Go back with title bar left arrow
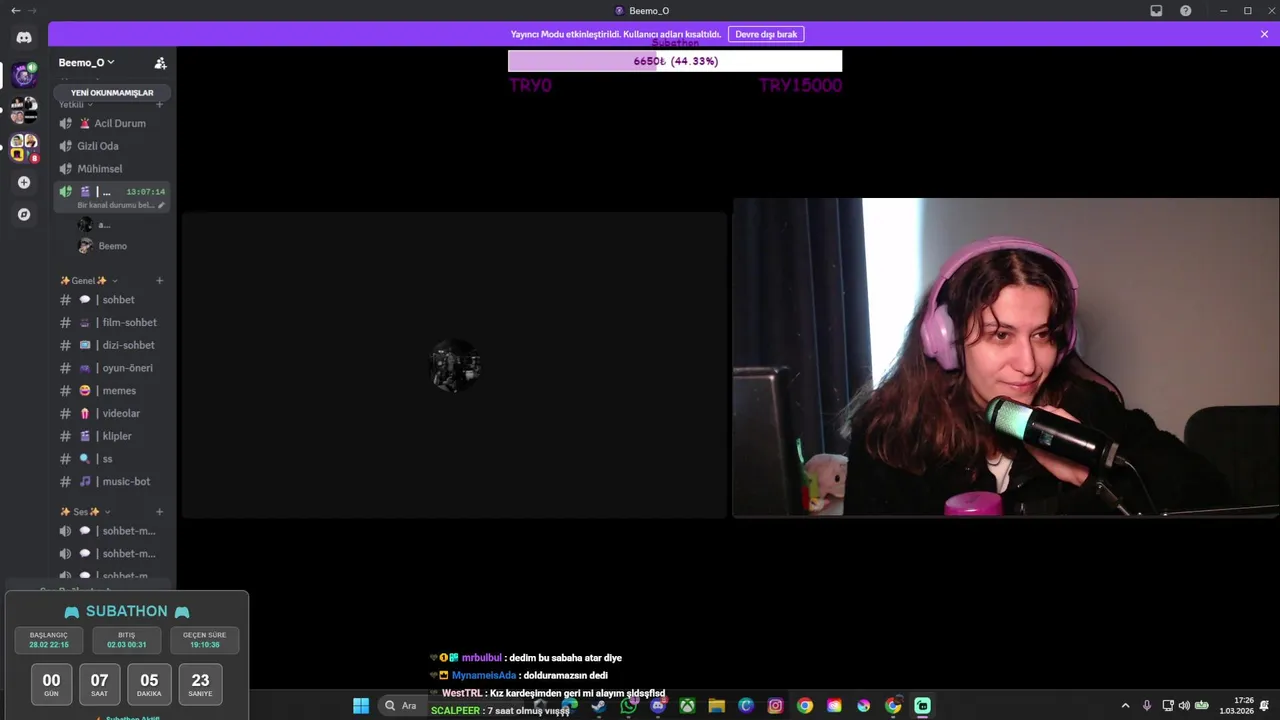This screenshot has width=1280, height=720. coord(15,11)
